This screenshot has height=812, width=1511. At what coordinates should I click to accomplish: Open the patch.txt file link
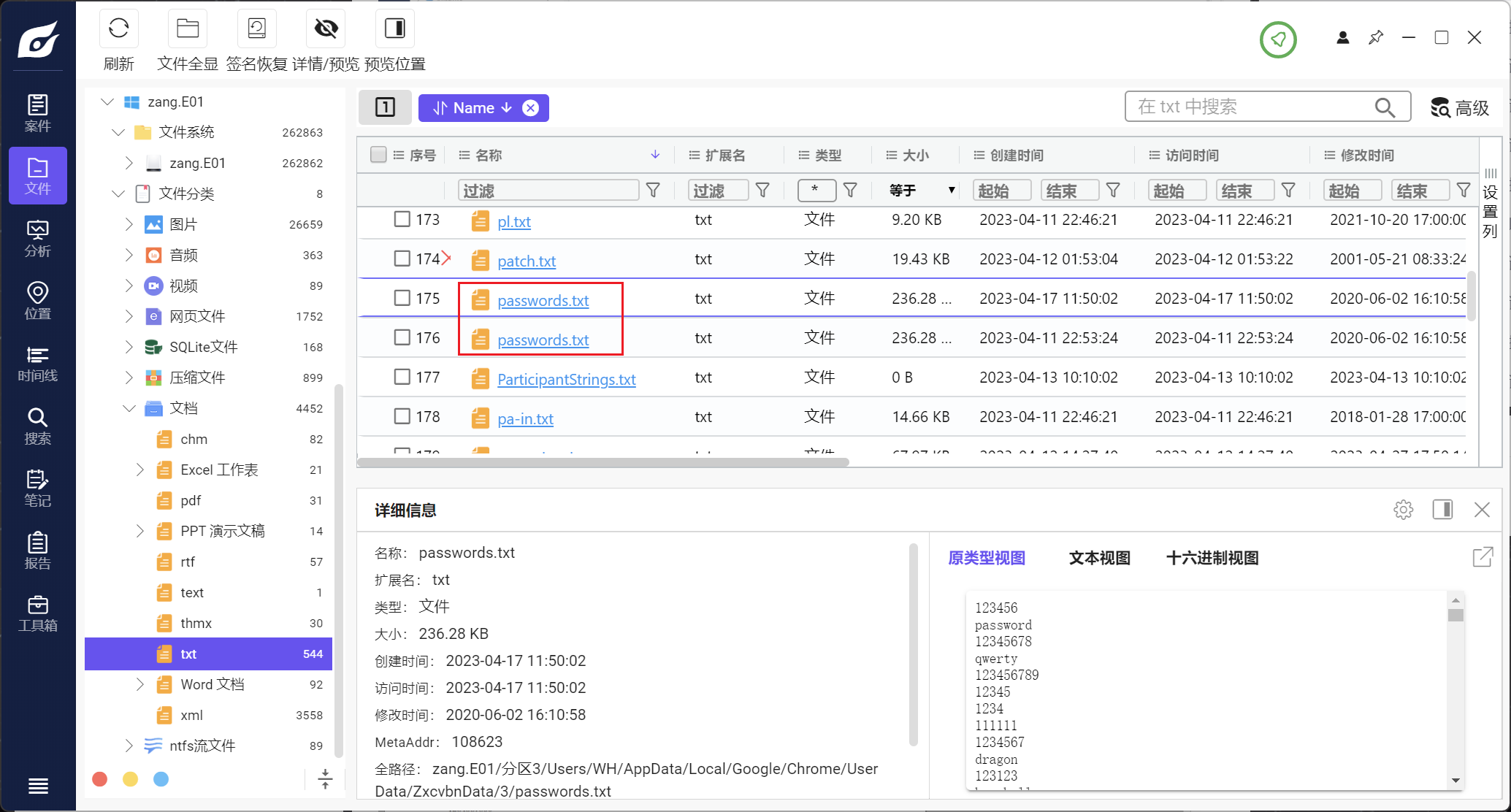pos(527,261)
